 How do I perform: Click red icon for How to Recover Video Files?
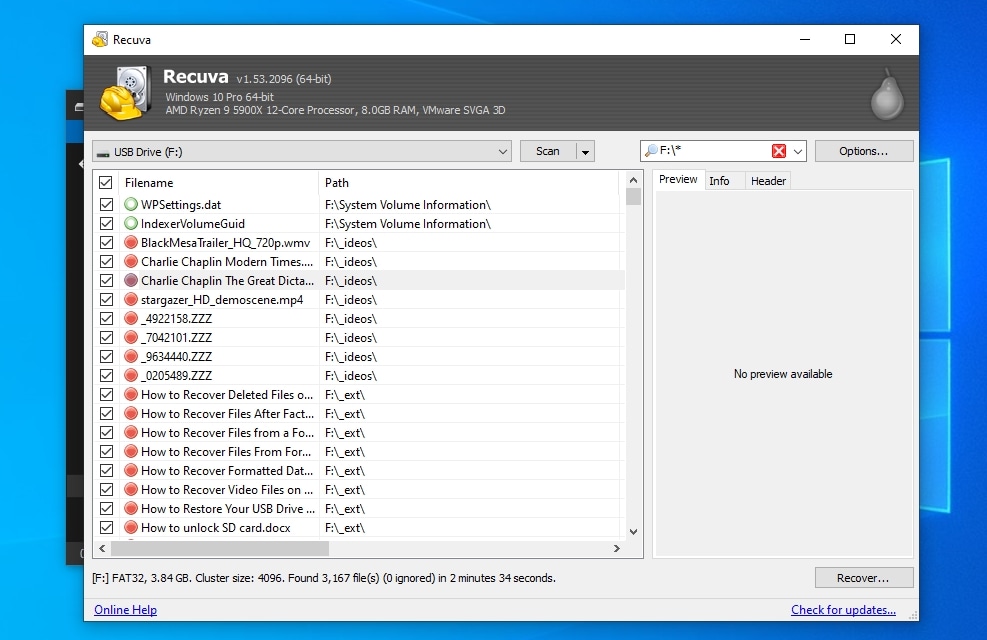[x=131, y=489]
